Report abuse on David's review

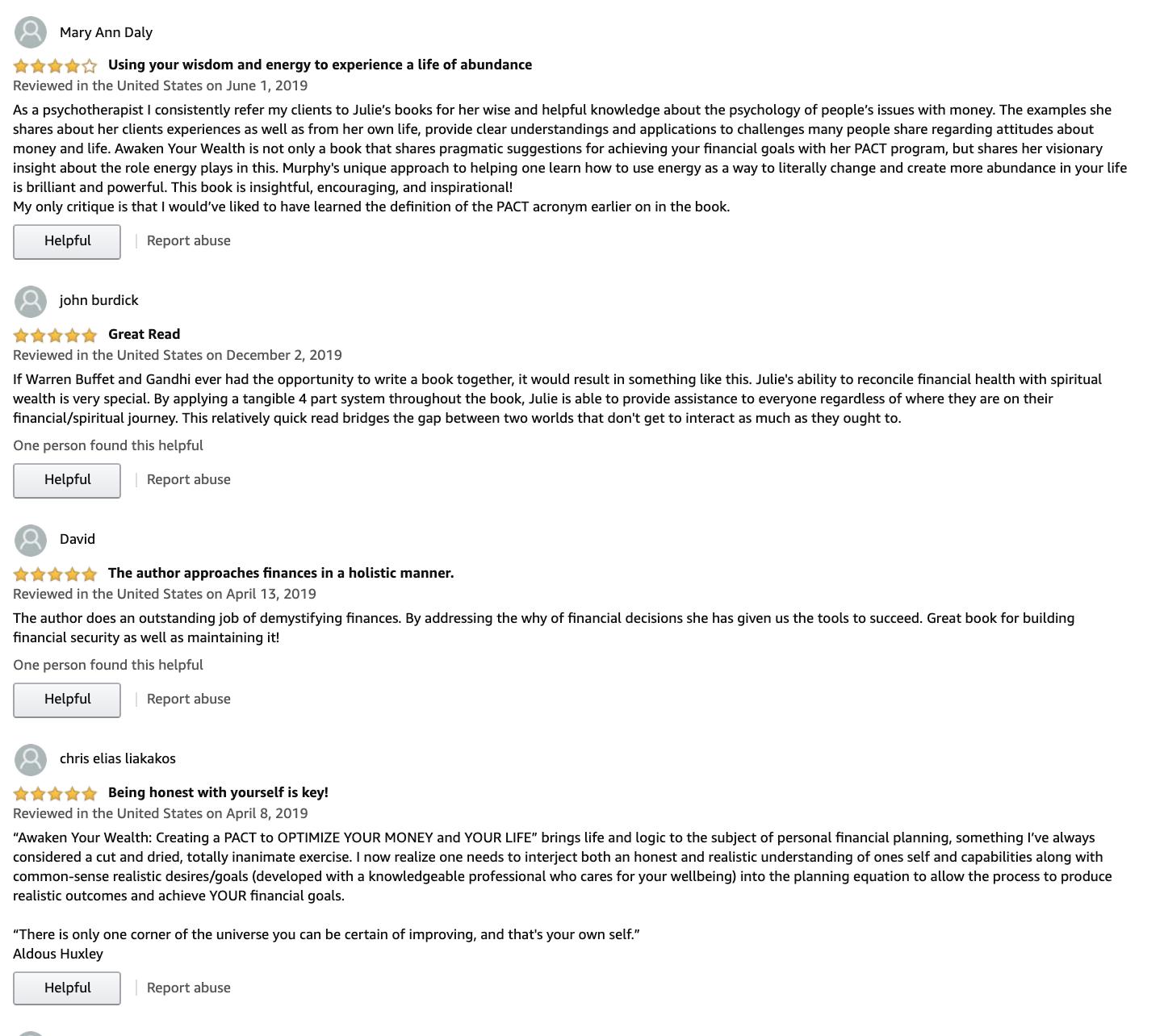click(x=189, y=699)
